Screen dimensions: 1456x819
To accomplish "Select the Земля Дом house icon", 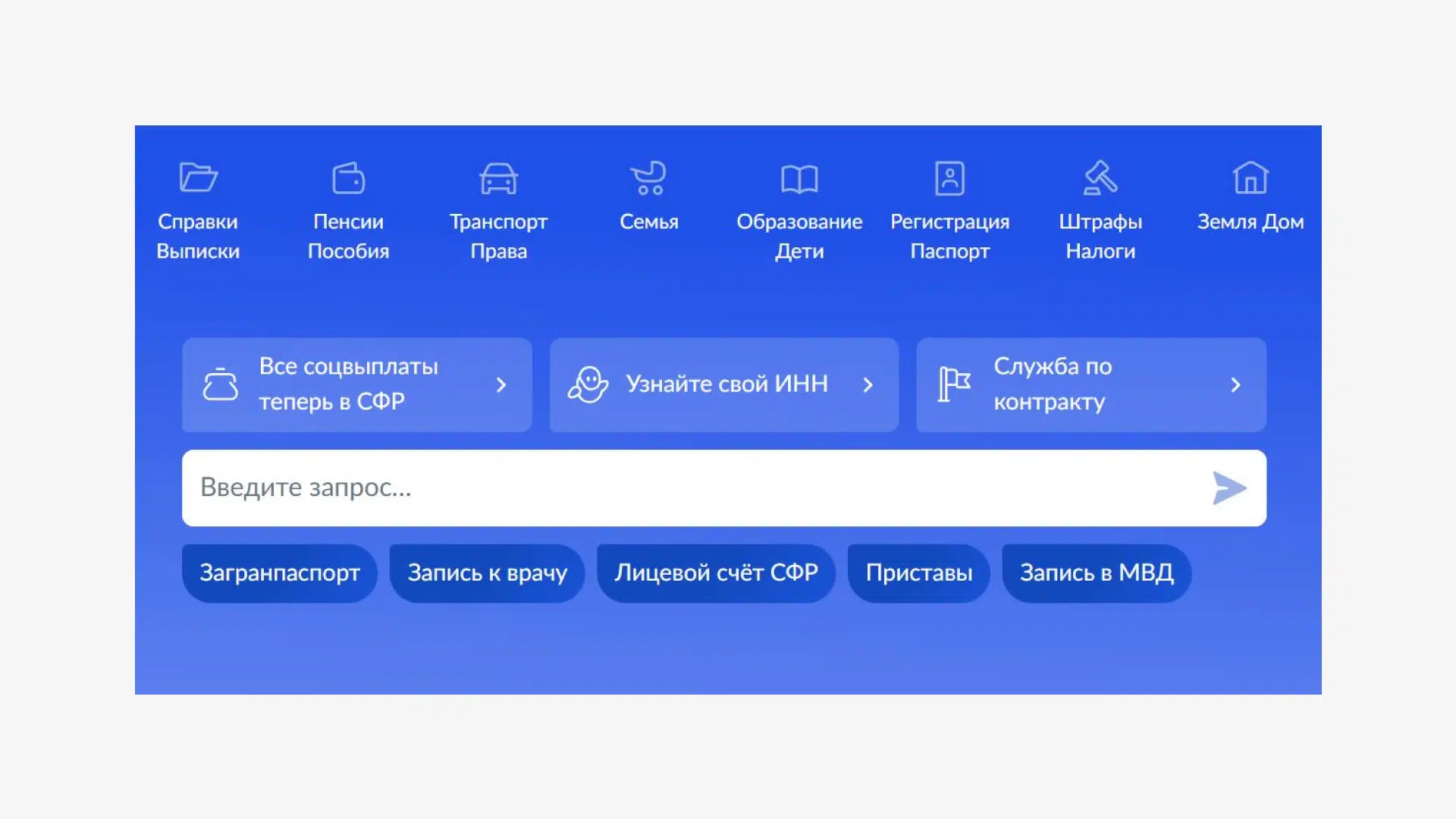I will pyautogui.click(x=1250, y=177).
